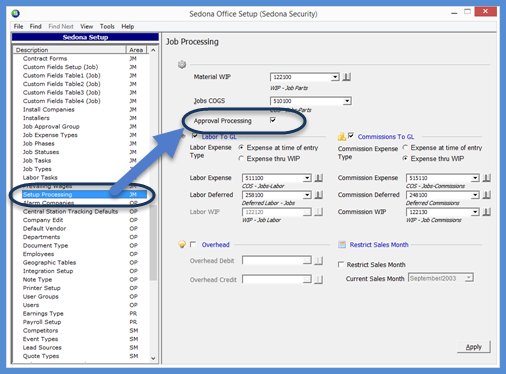Open the File menu
506x374 pixels.
18,26
